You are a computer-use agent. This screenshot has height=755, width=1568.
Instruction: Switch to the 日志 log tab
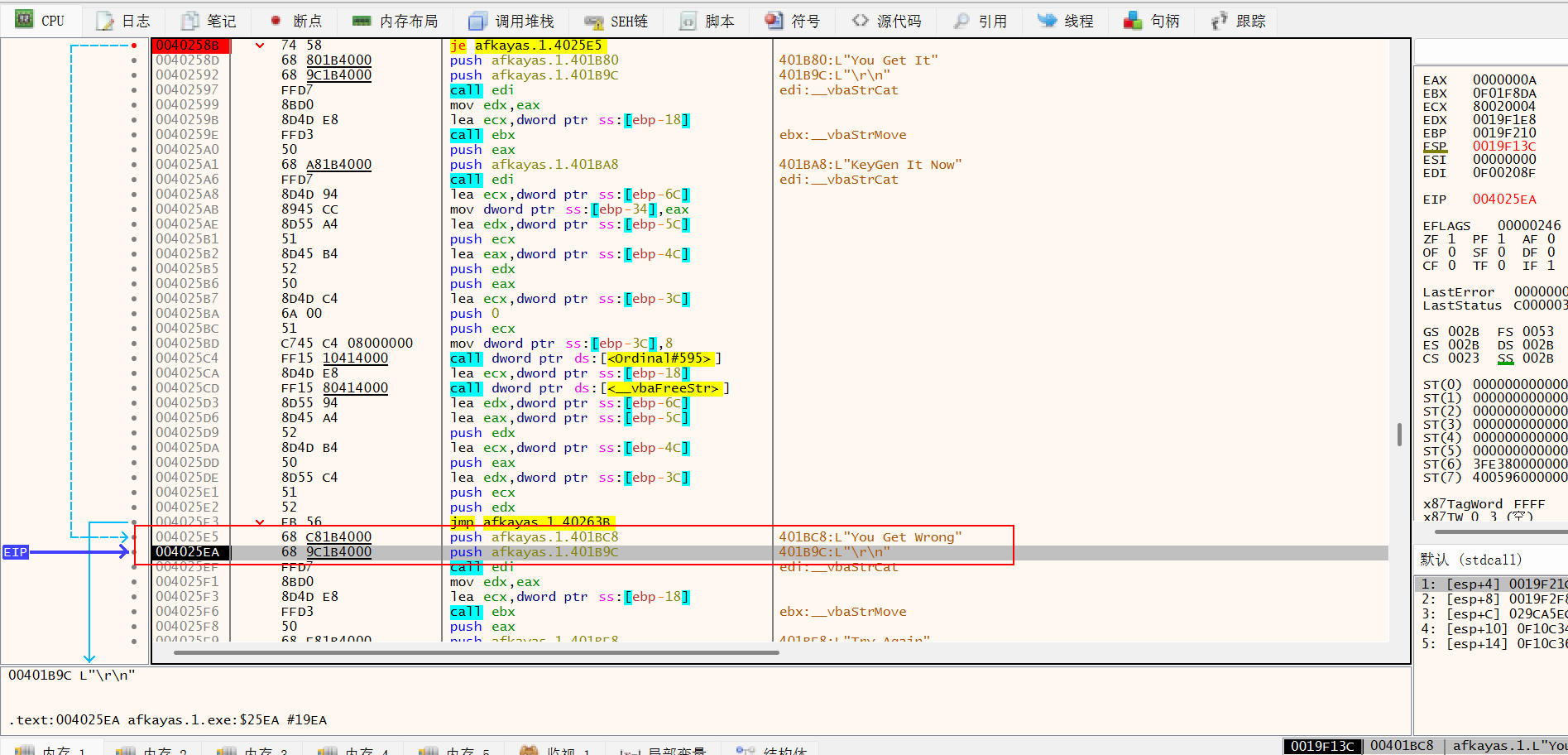[122, 21]
